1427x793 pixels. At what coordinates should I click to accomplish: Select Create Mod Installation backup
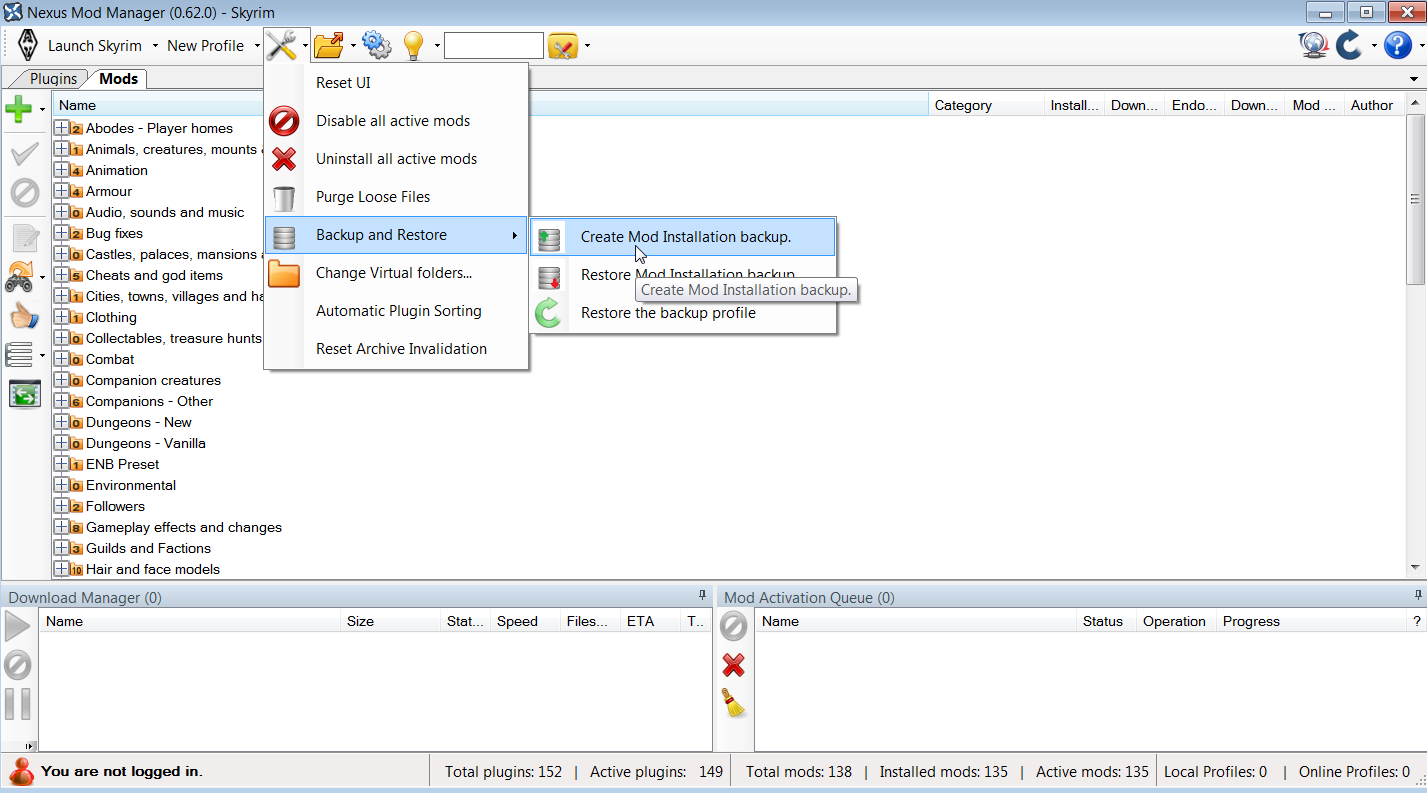tap(685, 237)
